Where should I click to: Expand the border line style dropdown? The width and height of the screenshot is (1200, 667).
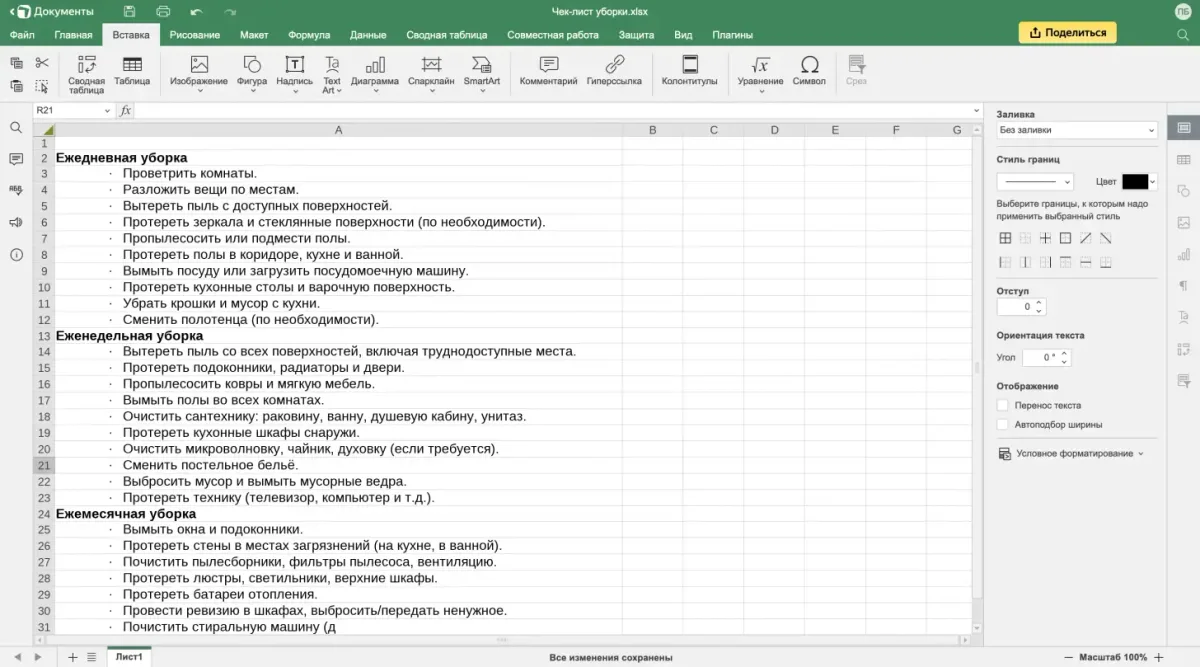click(x=1035, y=181)
